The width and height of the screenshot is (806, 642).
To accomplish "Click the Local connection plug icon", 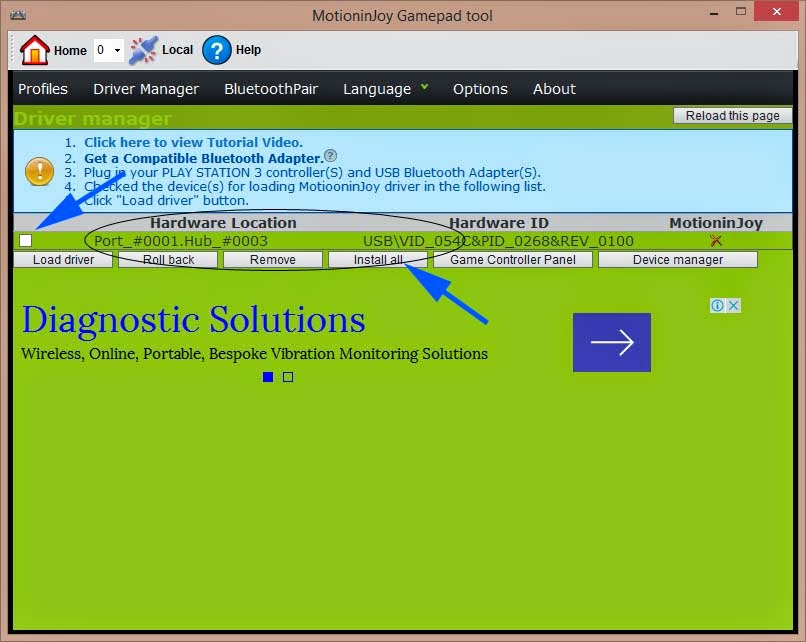I will coord(143,50).
